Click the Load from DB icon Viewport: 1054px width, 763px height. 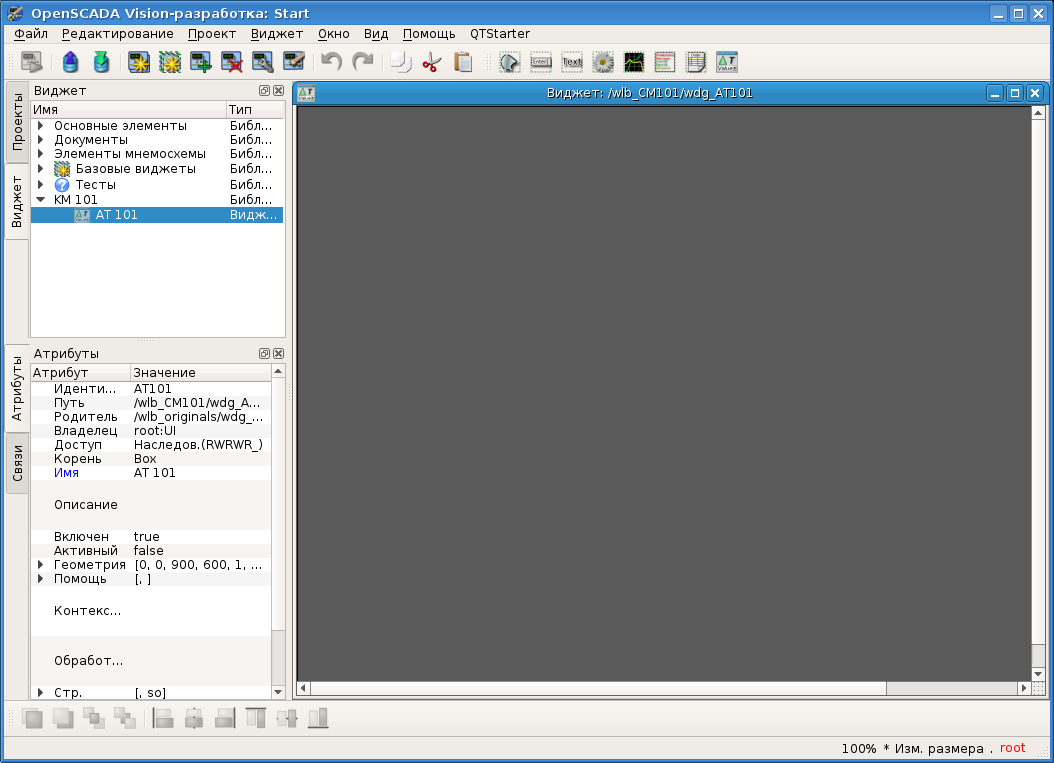[x=70, y=62]
